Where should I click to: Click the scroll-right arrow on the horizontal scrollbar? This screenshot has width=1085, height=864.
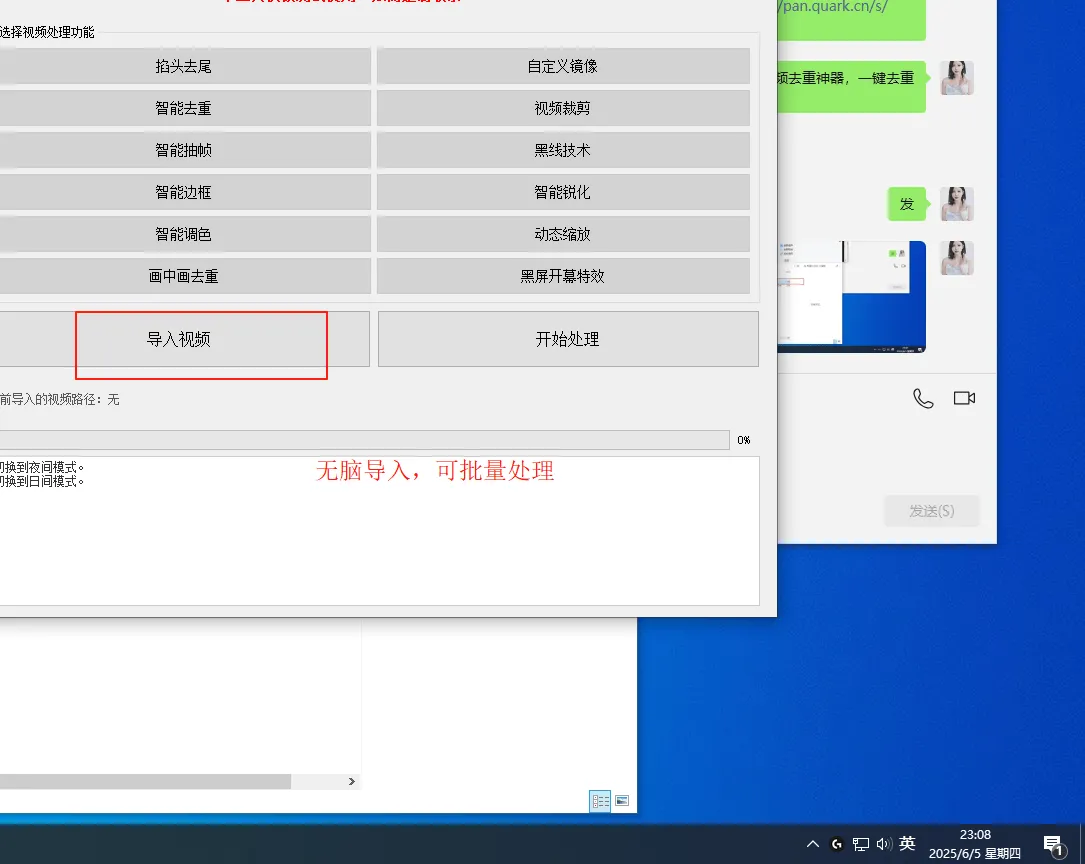(351, 781)
